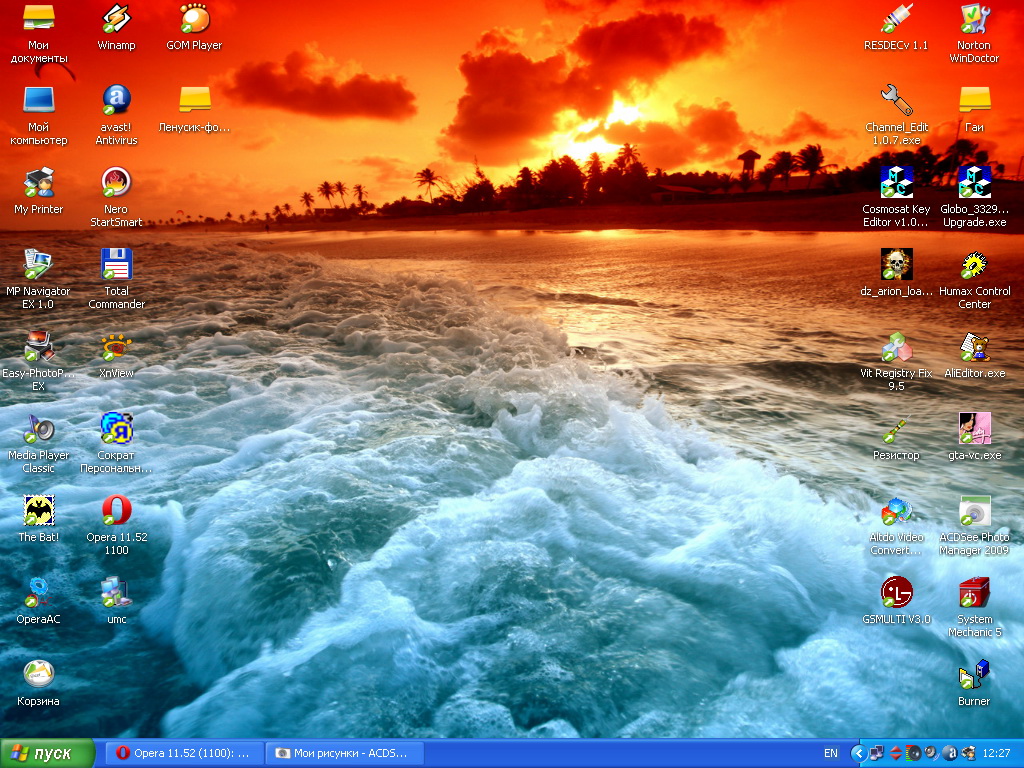Screen dimensions: 1024x768
Task: Open the Winamp desktop shortcut
Action: pyautogui.click(x=116, y=18)
